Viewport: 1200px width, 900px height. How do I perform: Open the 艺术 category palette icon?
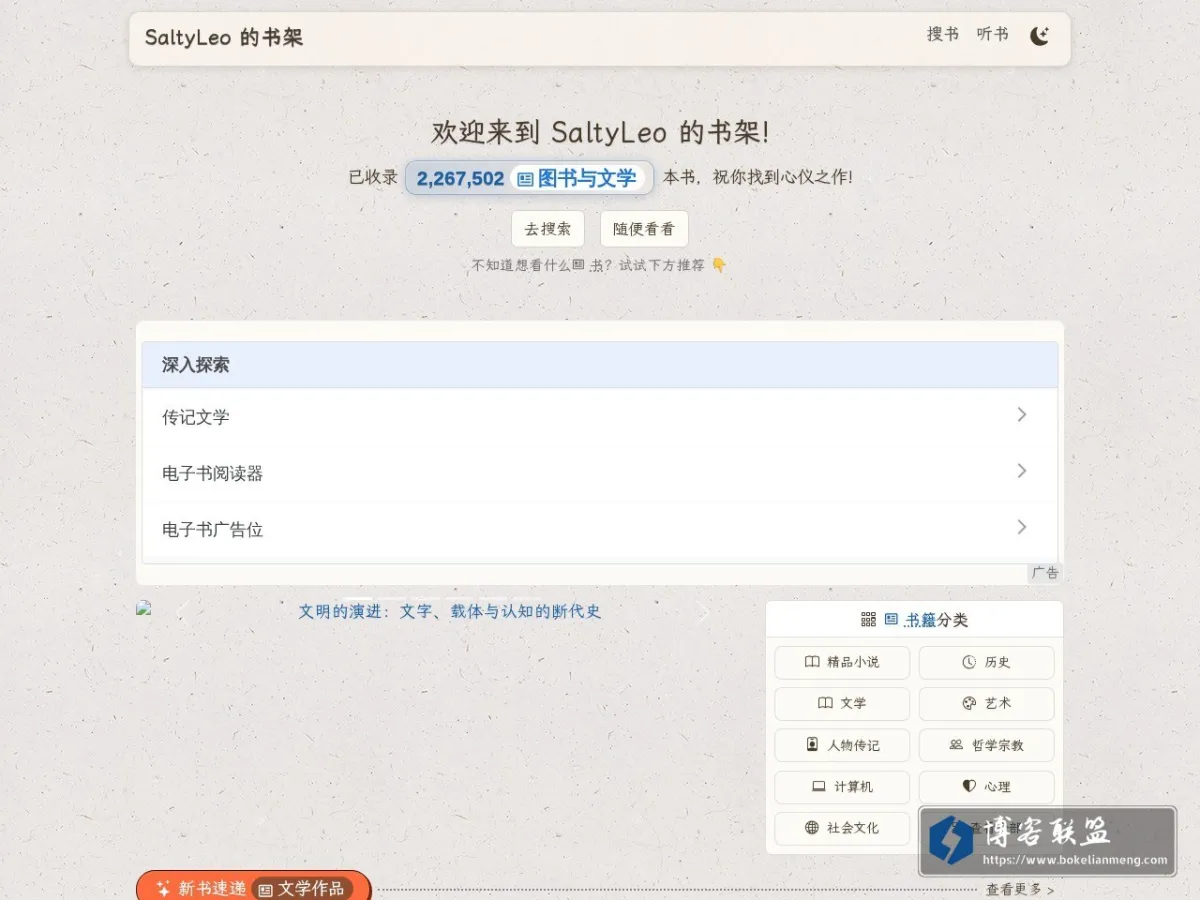969,703
